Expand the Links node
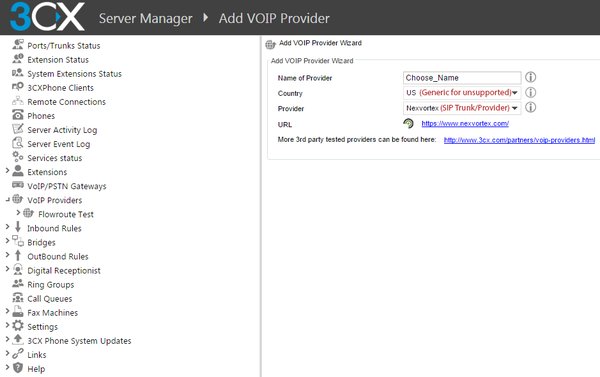The width and height of the screenshot is (600, 377). (x=7, y=353)
